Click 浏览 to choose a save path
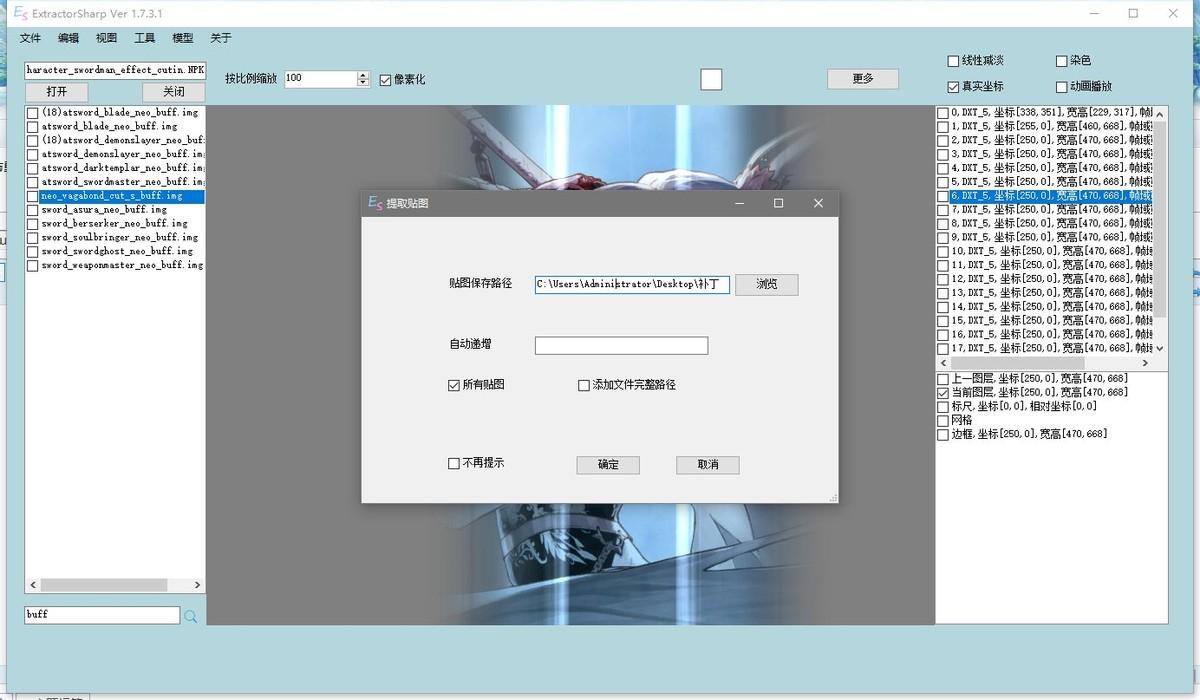The image size is (1200, 700). tap(766, 284)
